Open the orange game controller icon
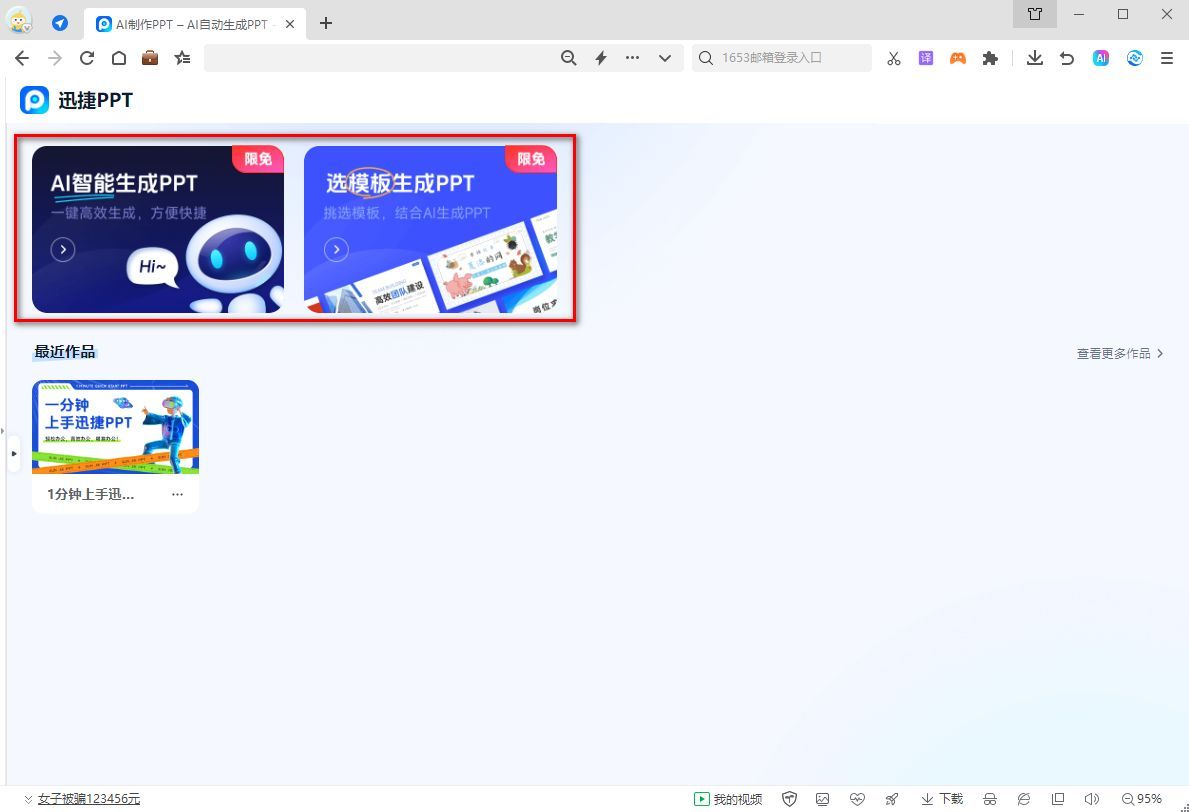The width and height of the screenshot is (1189, 812). (958, 58)
